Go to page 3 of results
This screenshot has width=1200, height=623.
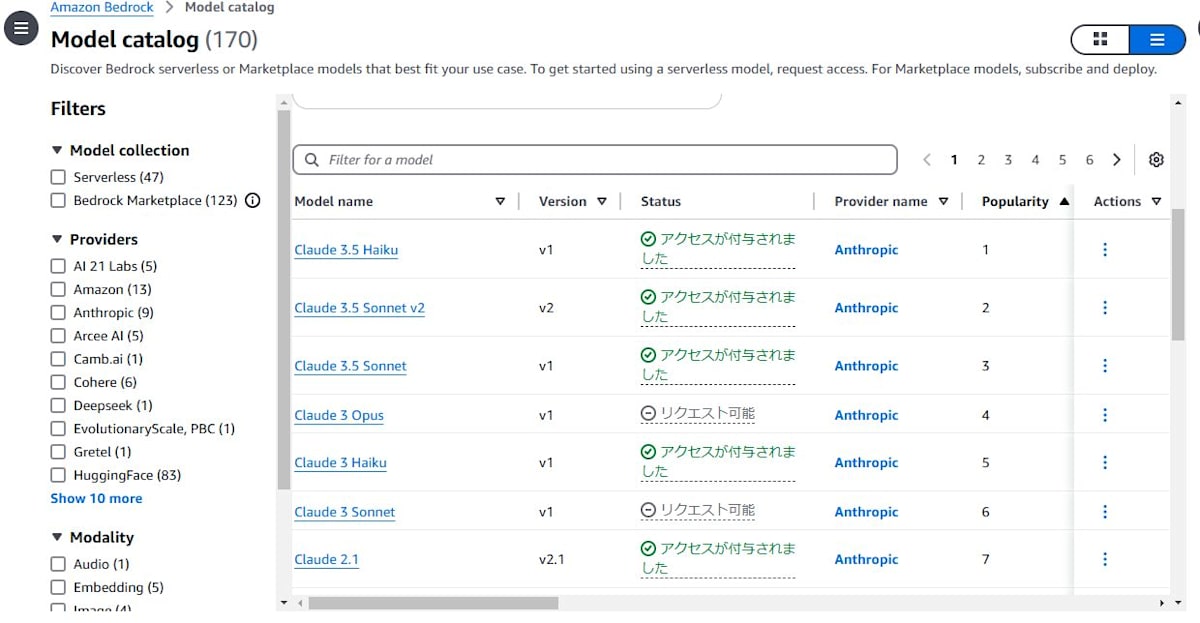1008,160
